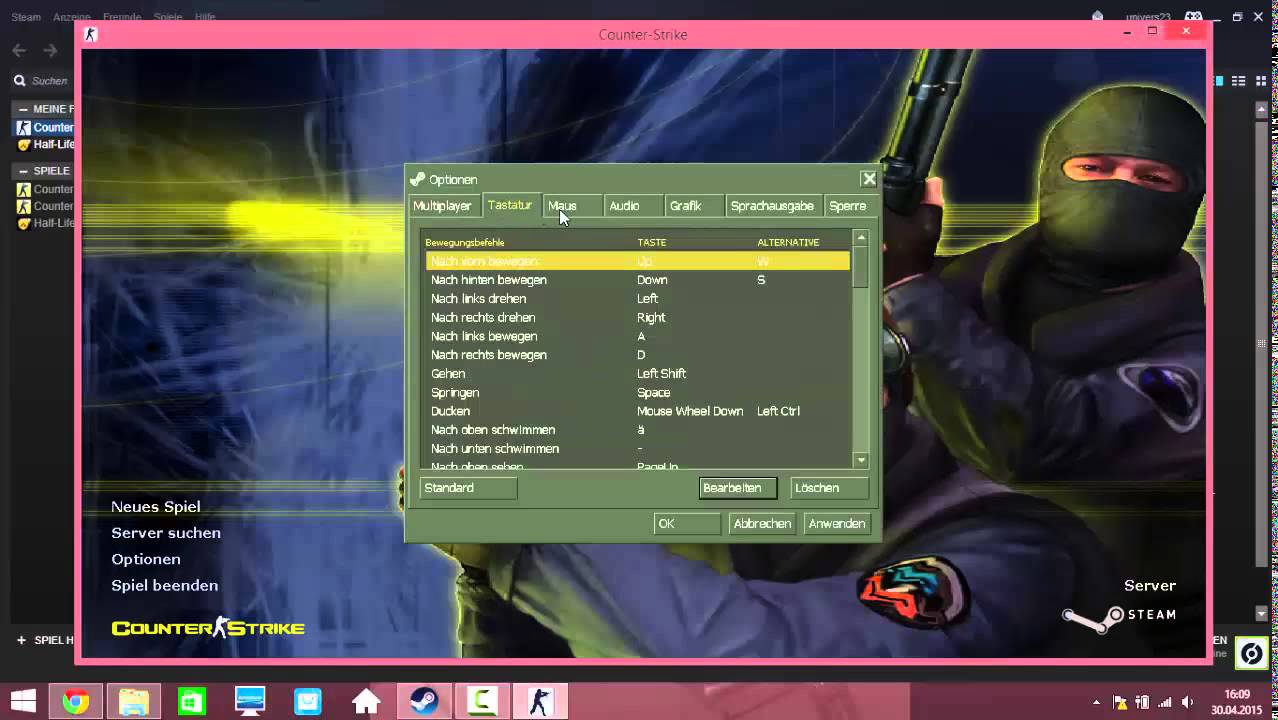Open the Windows Start button
Image resolution: width=1278 pixels, height=720 pixels.
(23, 702)
